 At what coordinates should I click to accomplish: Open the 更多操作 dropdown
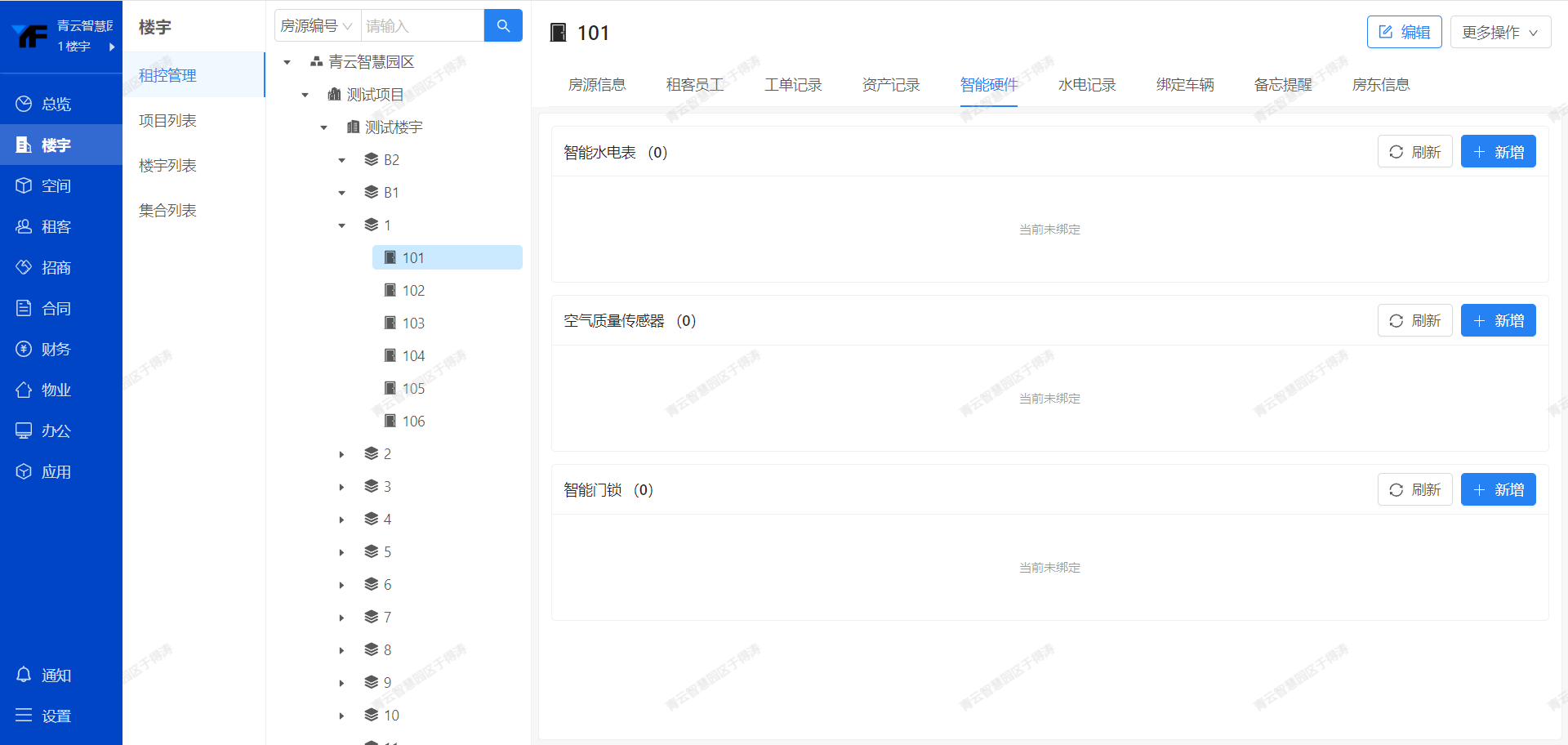point(1499,33)
